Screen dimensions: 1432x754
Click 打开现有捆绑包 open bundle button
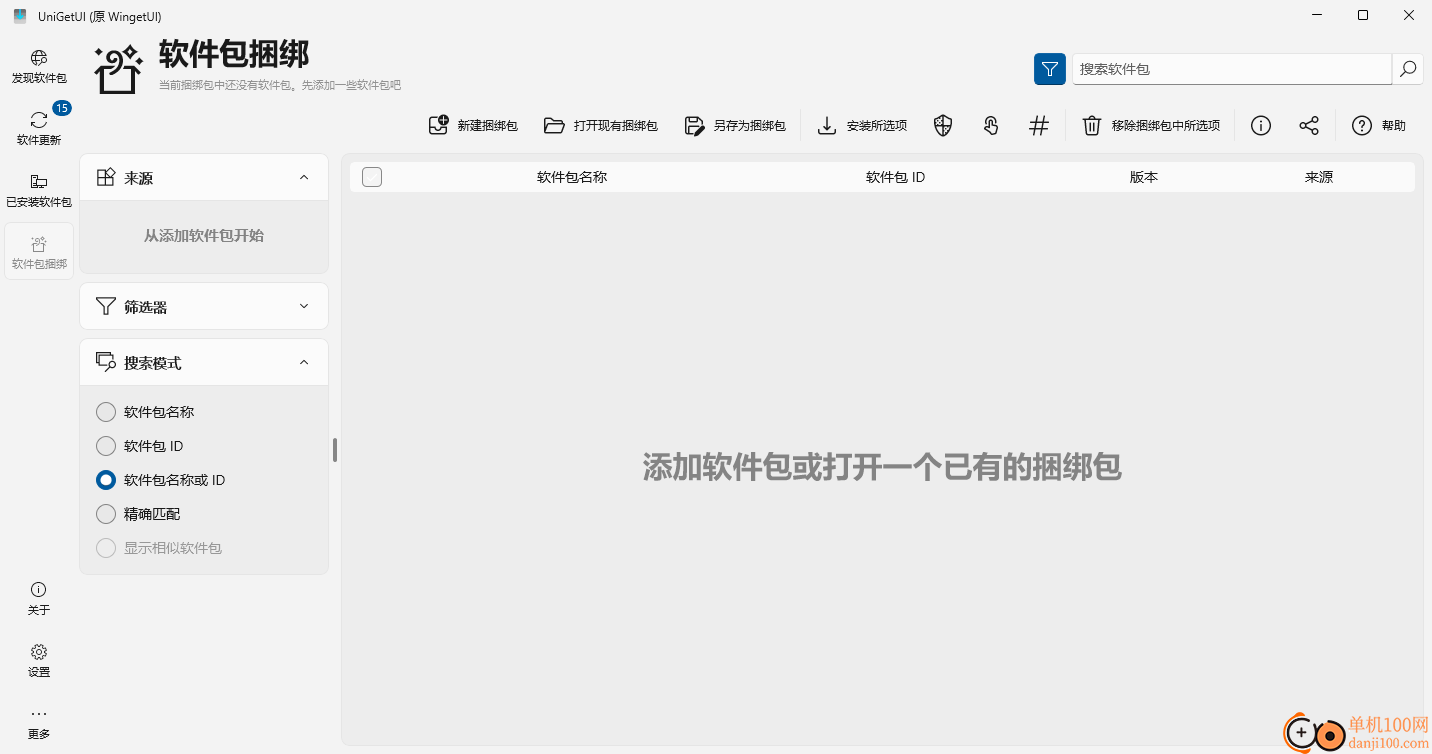pos(601,126)
